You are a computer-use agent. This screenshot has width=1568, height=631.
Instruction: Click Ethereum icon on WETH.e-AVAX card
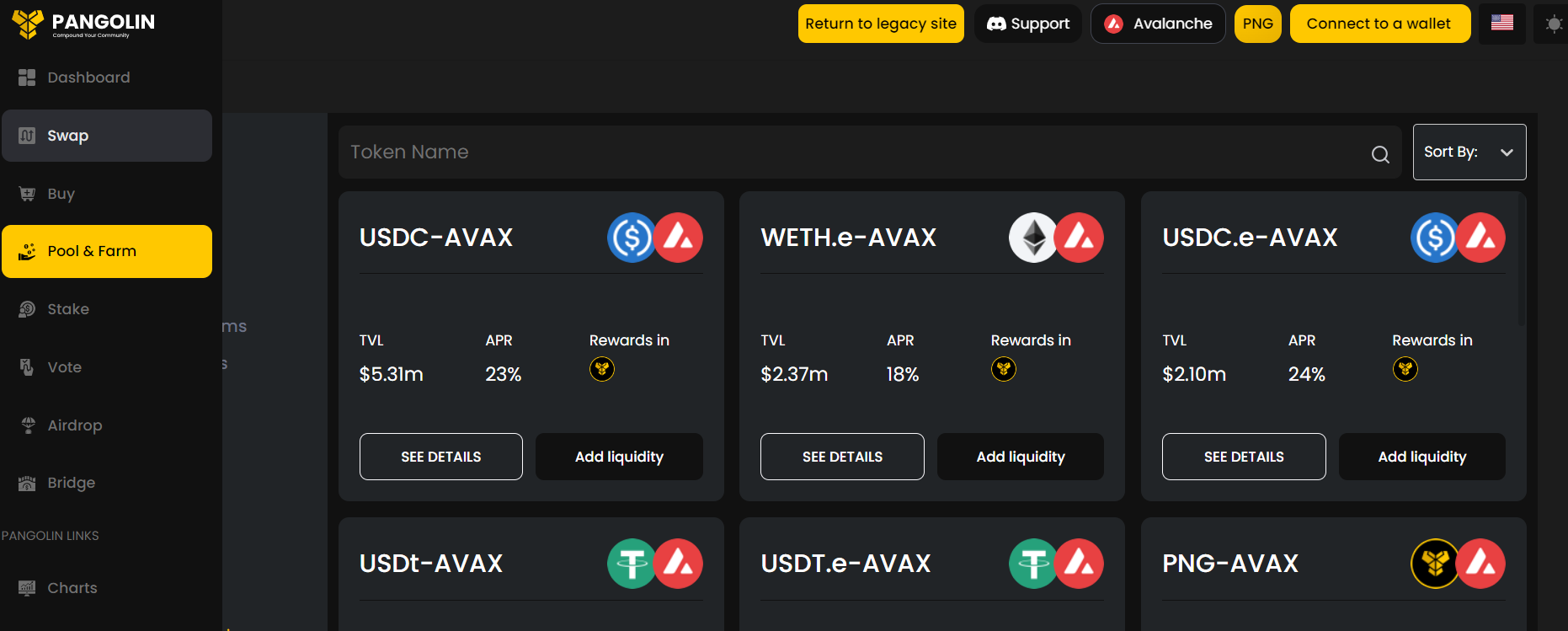(x=1033, y=238)
